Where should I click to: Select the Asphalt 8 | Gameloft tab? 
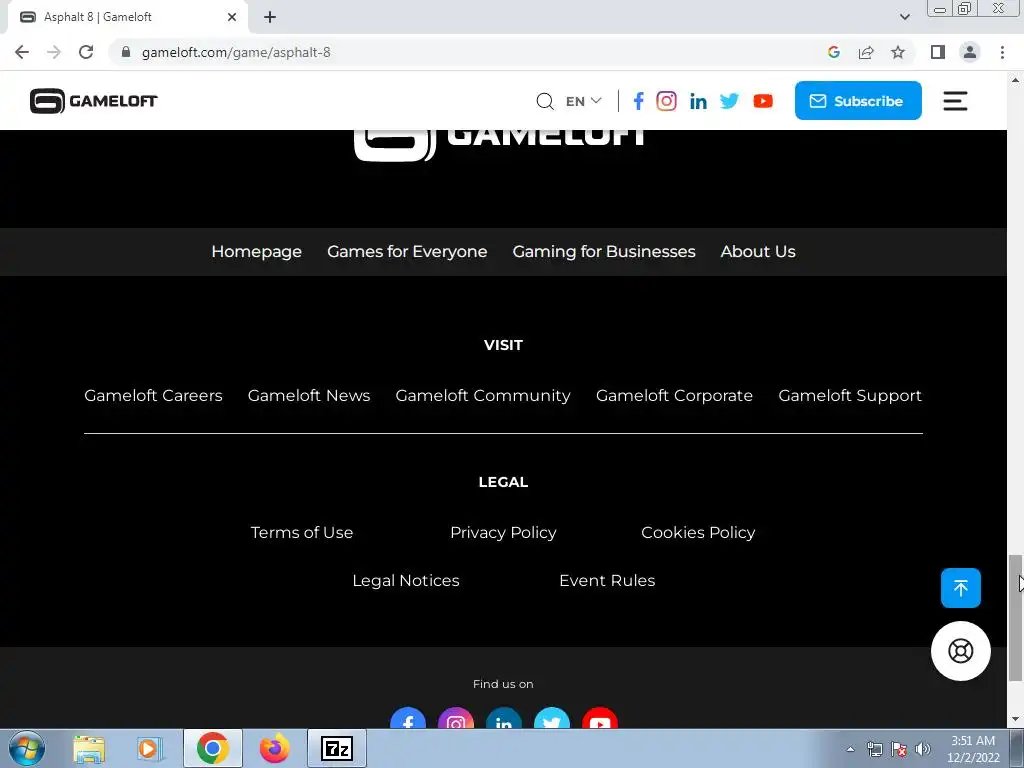pyautogui.click(x=127, y=17)
